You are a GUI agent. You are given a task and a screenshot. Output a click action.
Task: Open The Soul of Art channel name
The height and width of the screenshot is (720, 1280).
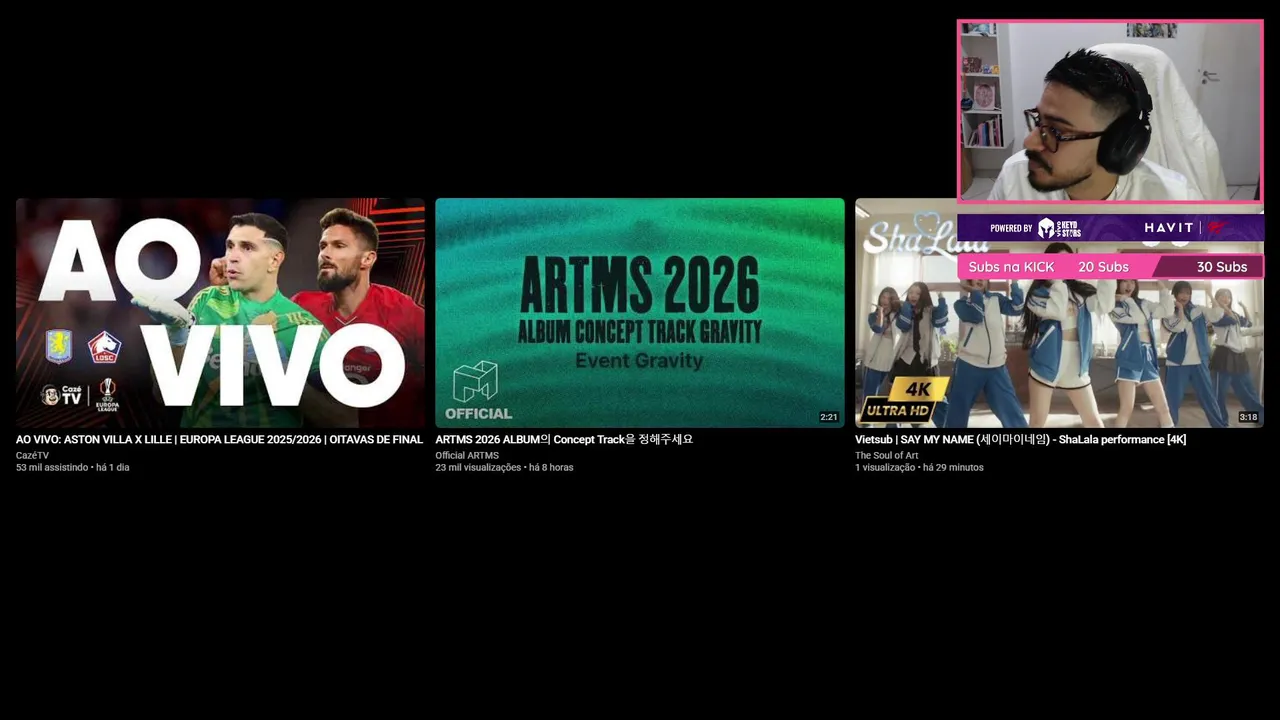[x=886, y=455]
